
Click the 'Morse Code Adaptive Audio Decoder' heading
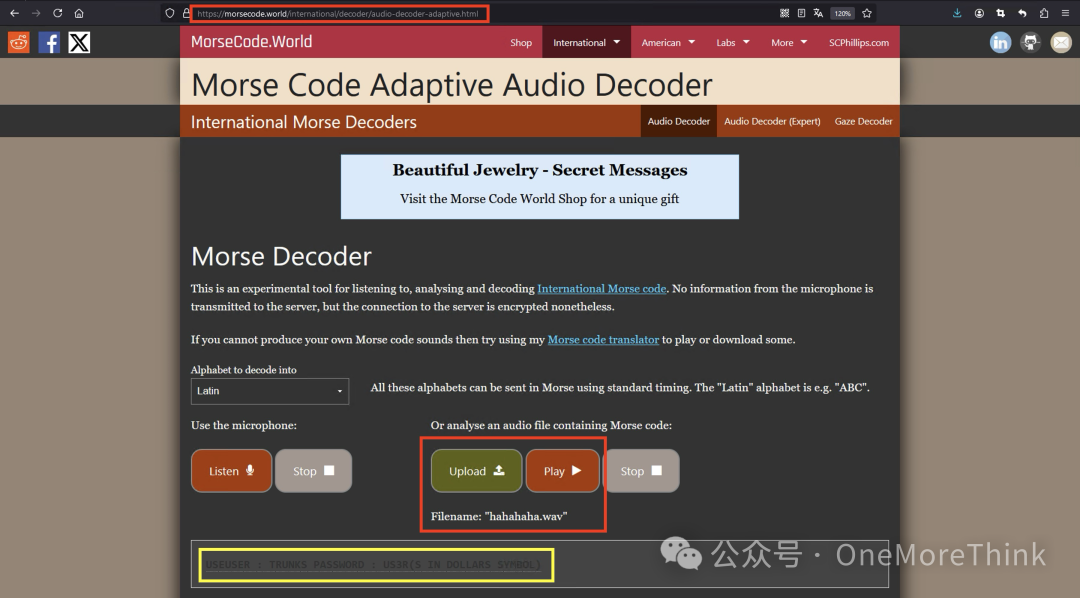pyautogui.click(x=452, y=85)
